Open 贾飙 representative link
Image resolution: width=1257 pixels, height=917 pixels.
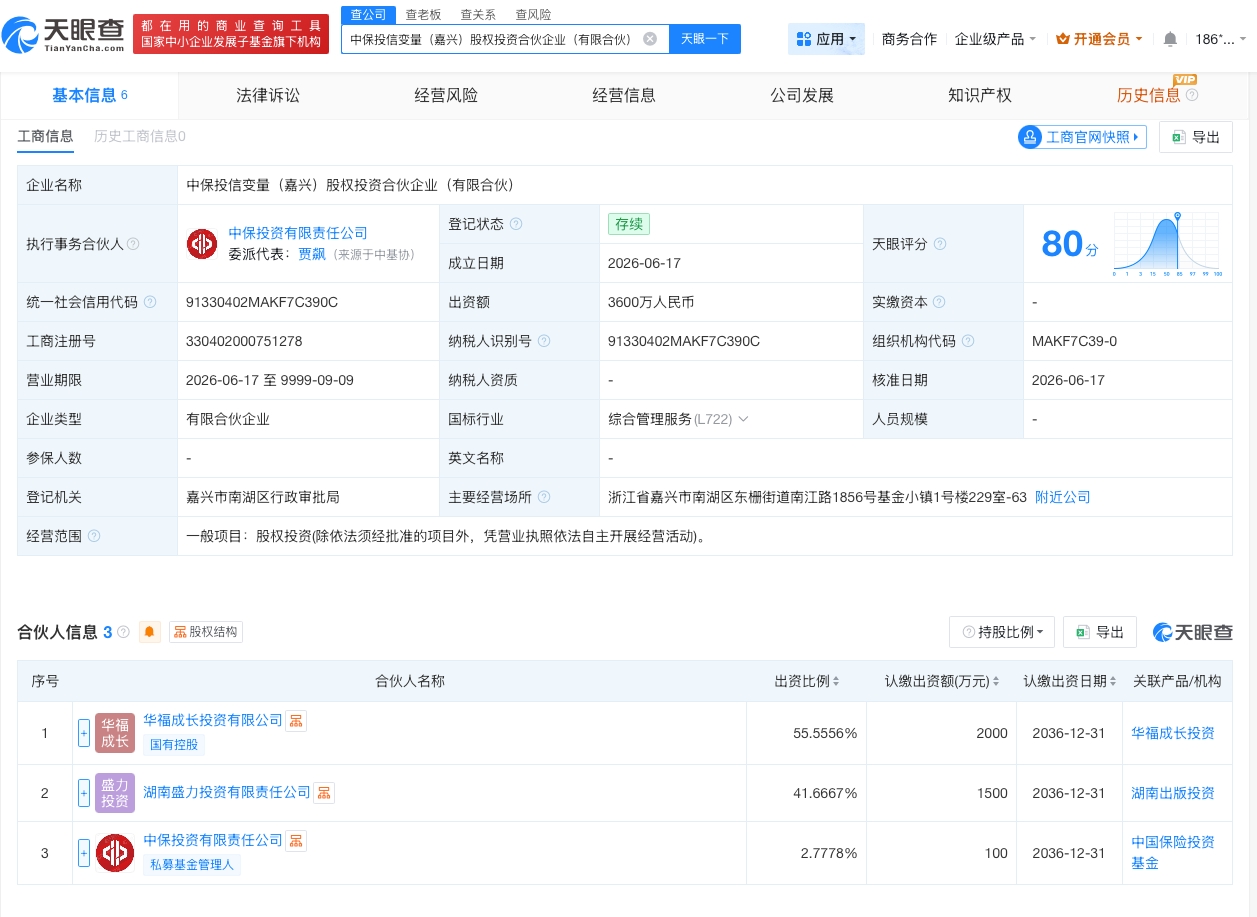(x=312, y=254)
